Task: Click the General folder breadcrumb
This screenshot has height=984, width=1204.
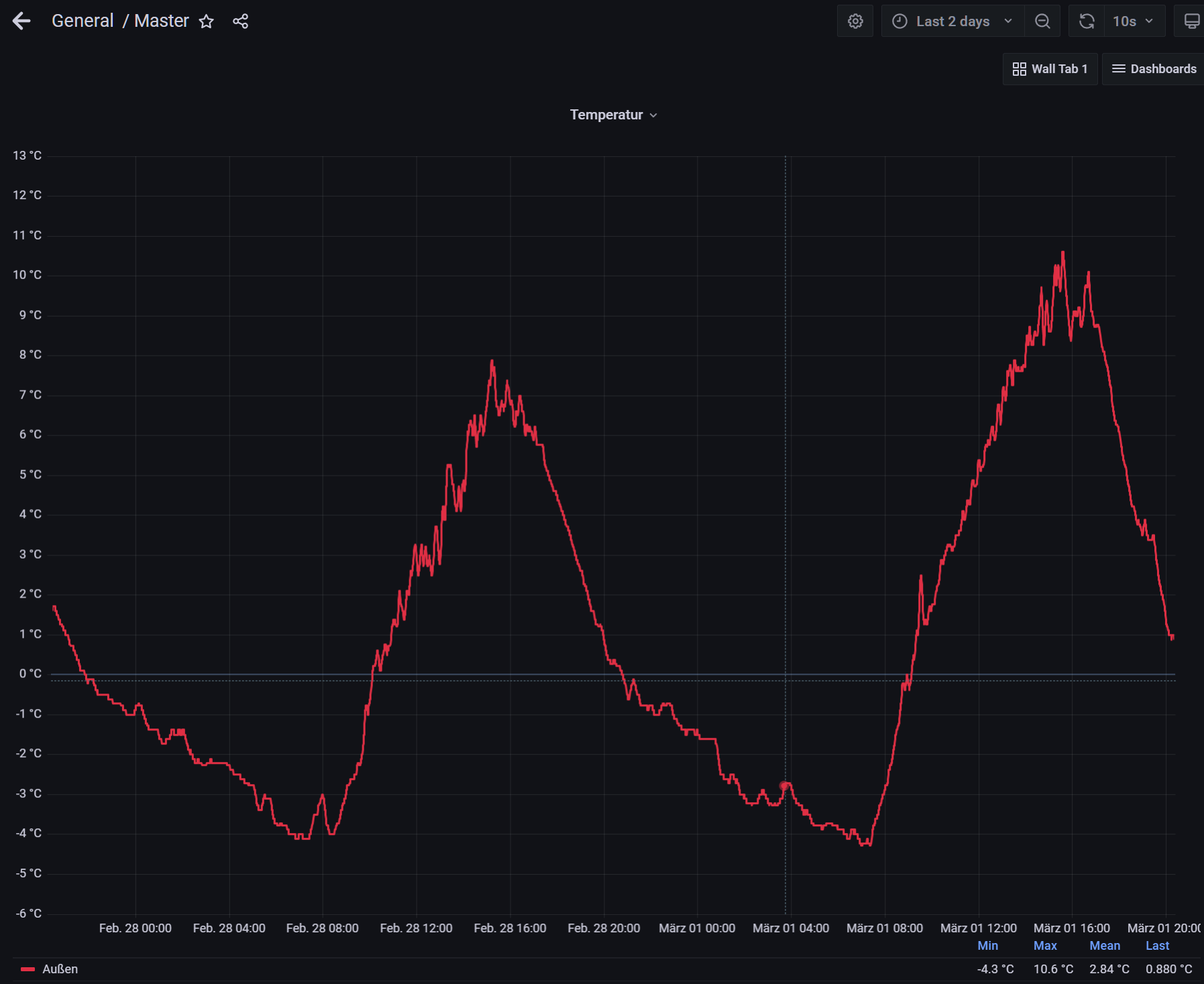Action: tap(83, 21)
